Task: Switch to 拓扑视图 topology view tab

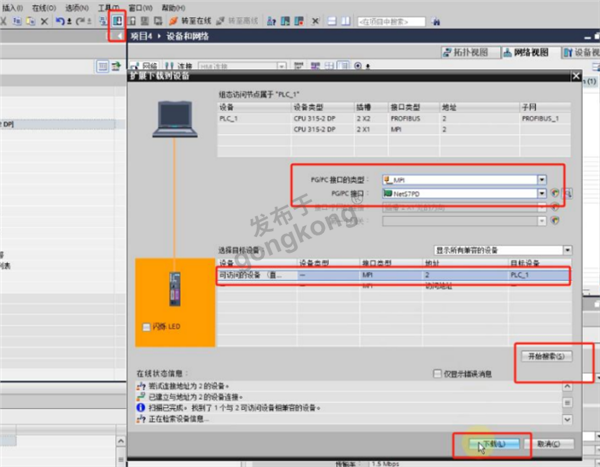Action: point(471,52)
